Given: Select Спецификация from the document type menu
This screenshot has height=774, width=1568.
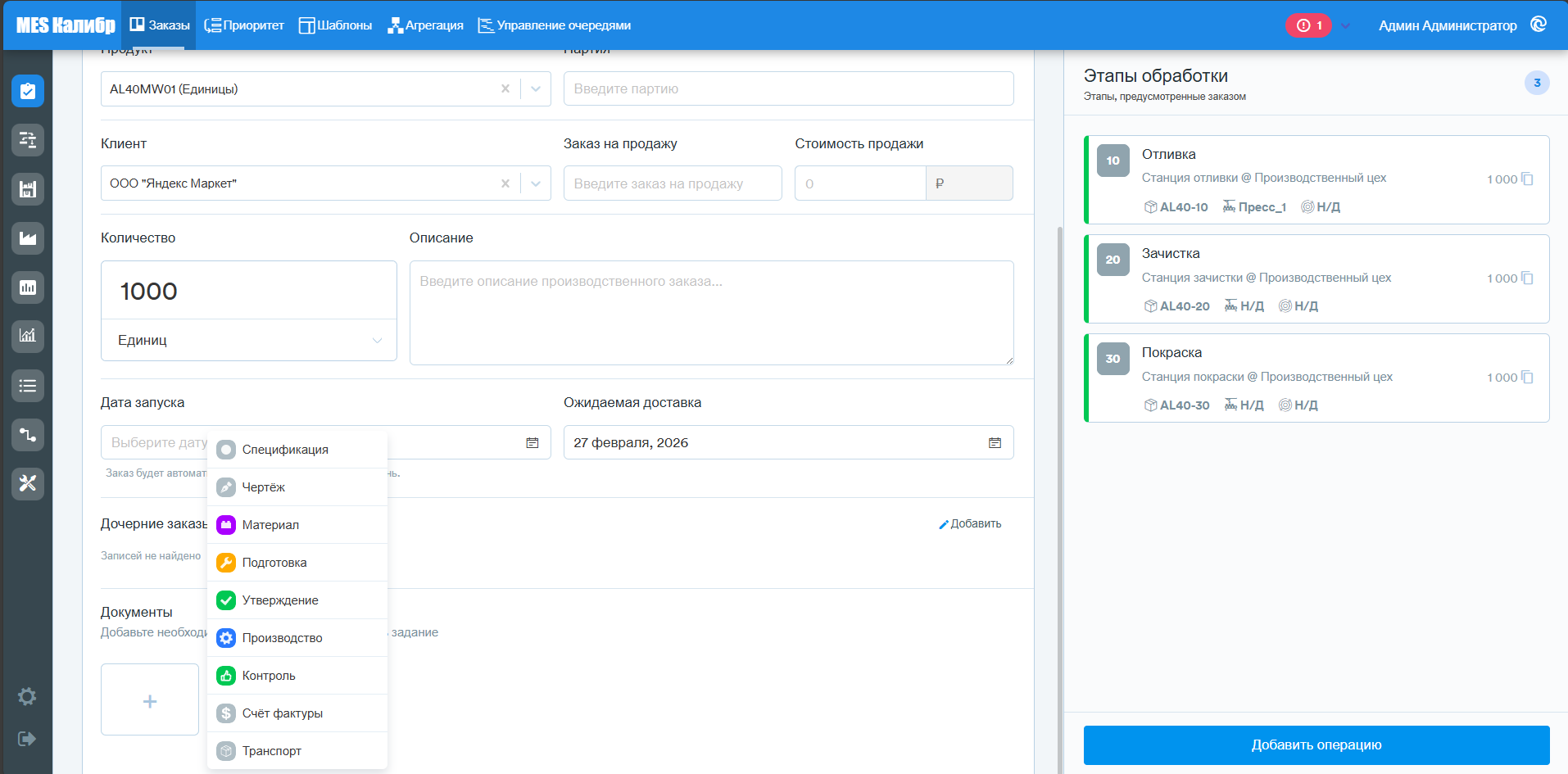Looking at the screenshot, I should [x=297, y=450].
